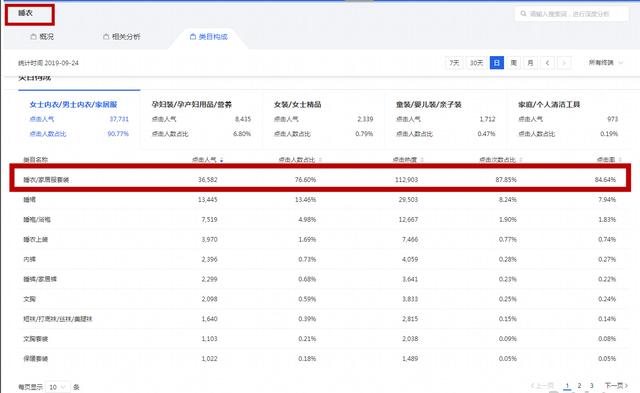Viewport: 640px width, 393px height.
Task: Go to page 3 in pagination
Action: click(x=591, y=386)
